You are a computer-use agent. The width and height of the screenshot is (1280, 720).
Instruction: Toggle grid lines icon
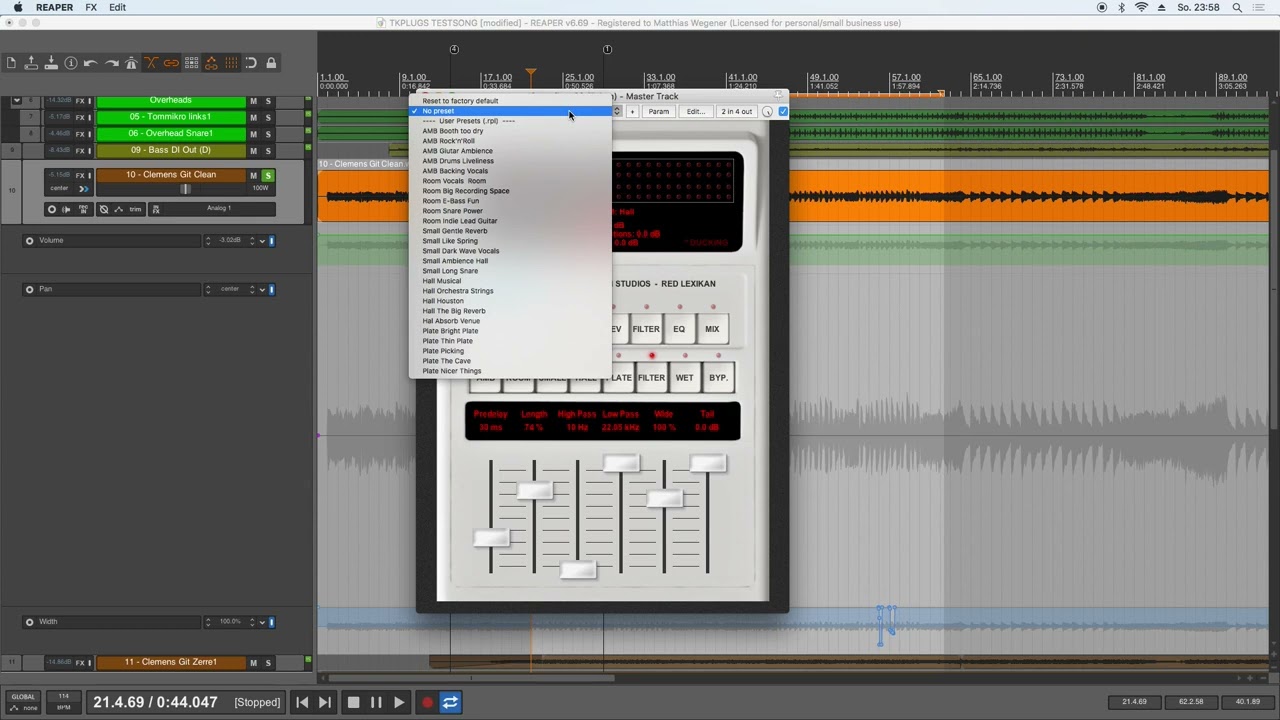tap(231, 63)
